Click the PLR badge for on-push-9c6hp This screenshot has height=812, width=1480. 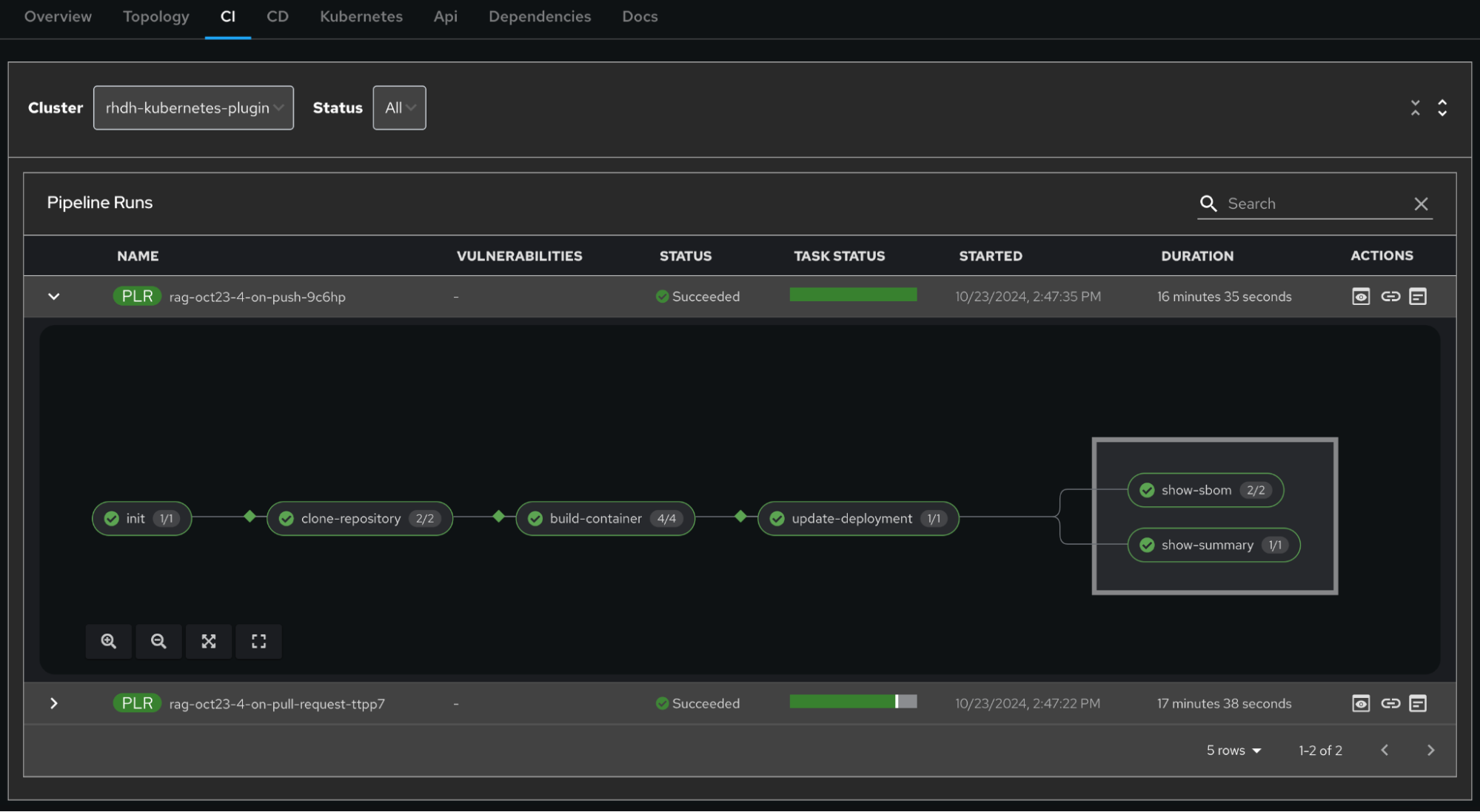tap(137, 297)
